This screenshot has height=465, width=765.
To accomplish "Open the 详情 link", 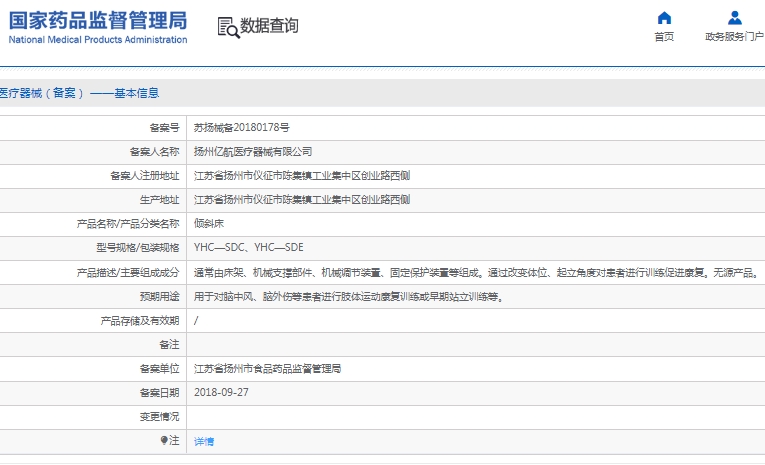I will (204, 442).
